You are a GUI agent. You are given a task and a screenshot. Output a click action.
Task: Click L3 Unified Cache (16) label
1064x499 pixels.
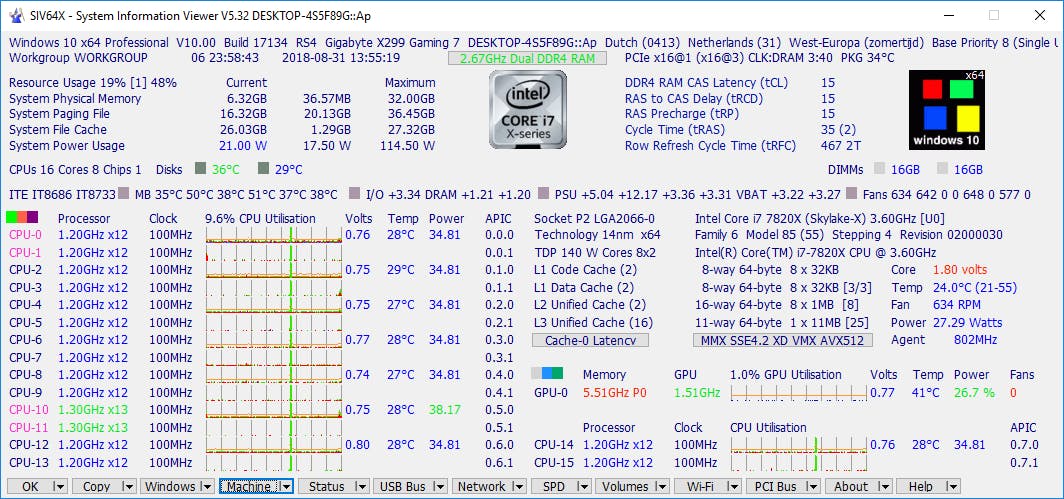[x=593, y=322]
